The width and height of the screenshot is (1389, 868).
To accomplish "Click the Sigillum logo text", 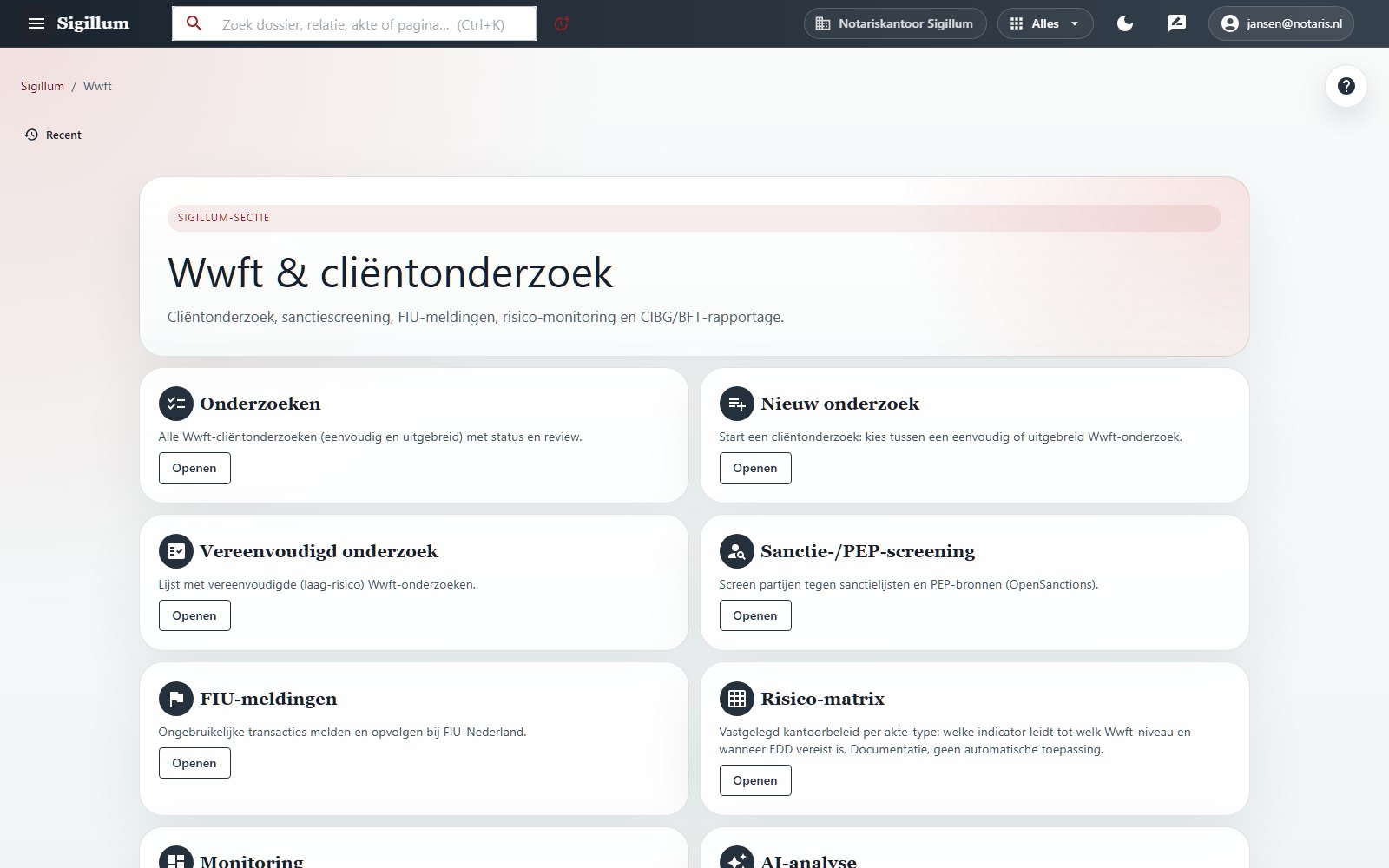I will 93,23.
